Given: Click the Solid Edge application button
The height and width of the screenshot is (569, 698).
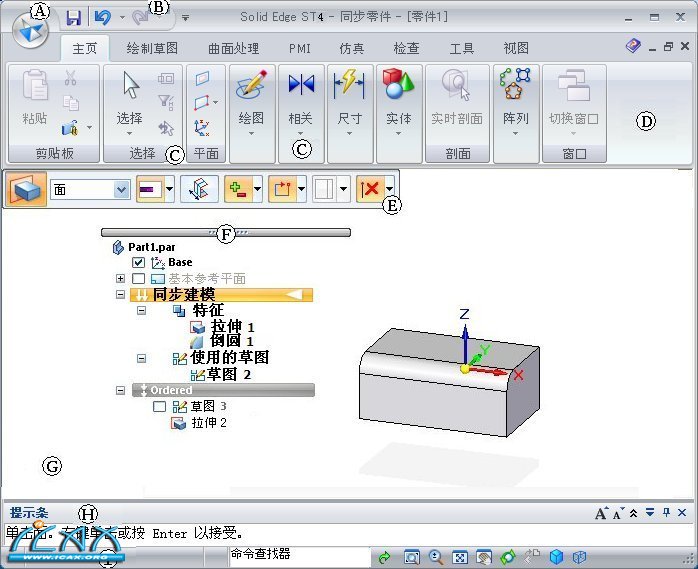Looking at the screenshot, I should (x=29, y=28).
